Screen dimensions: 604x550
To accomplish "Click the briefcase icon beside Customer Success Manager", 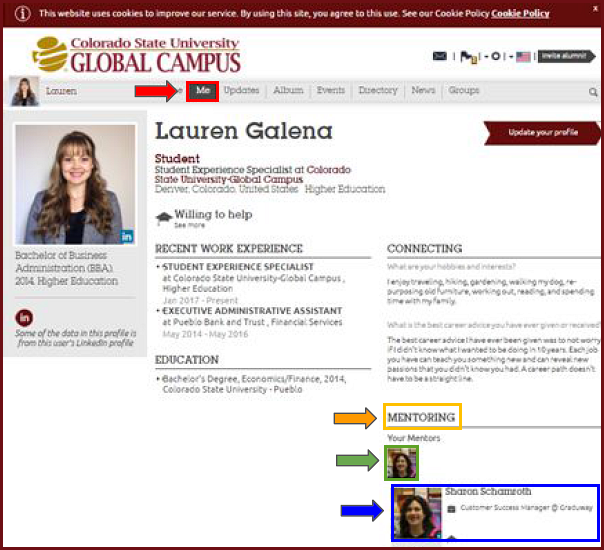I will 451,509.
